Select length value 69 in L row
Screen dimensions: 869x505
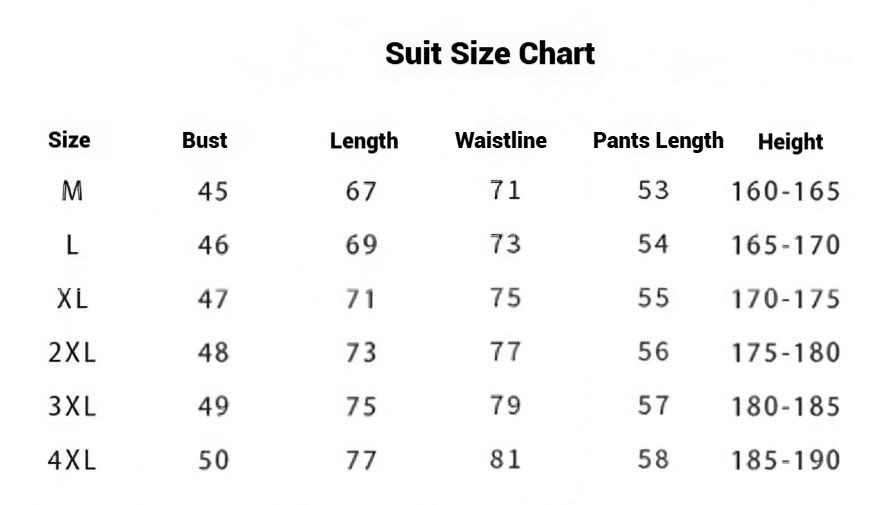click(x=361, y=245)
